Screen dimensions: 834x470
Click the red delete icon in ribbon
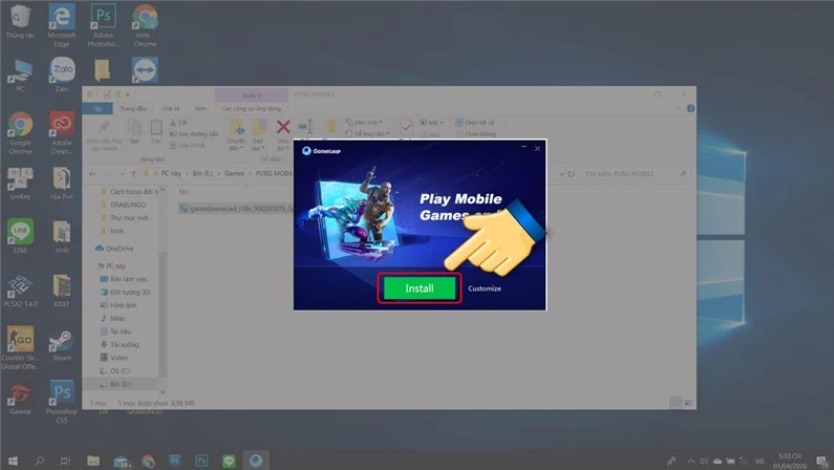click(283, 127)
